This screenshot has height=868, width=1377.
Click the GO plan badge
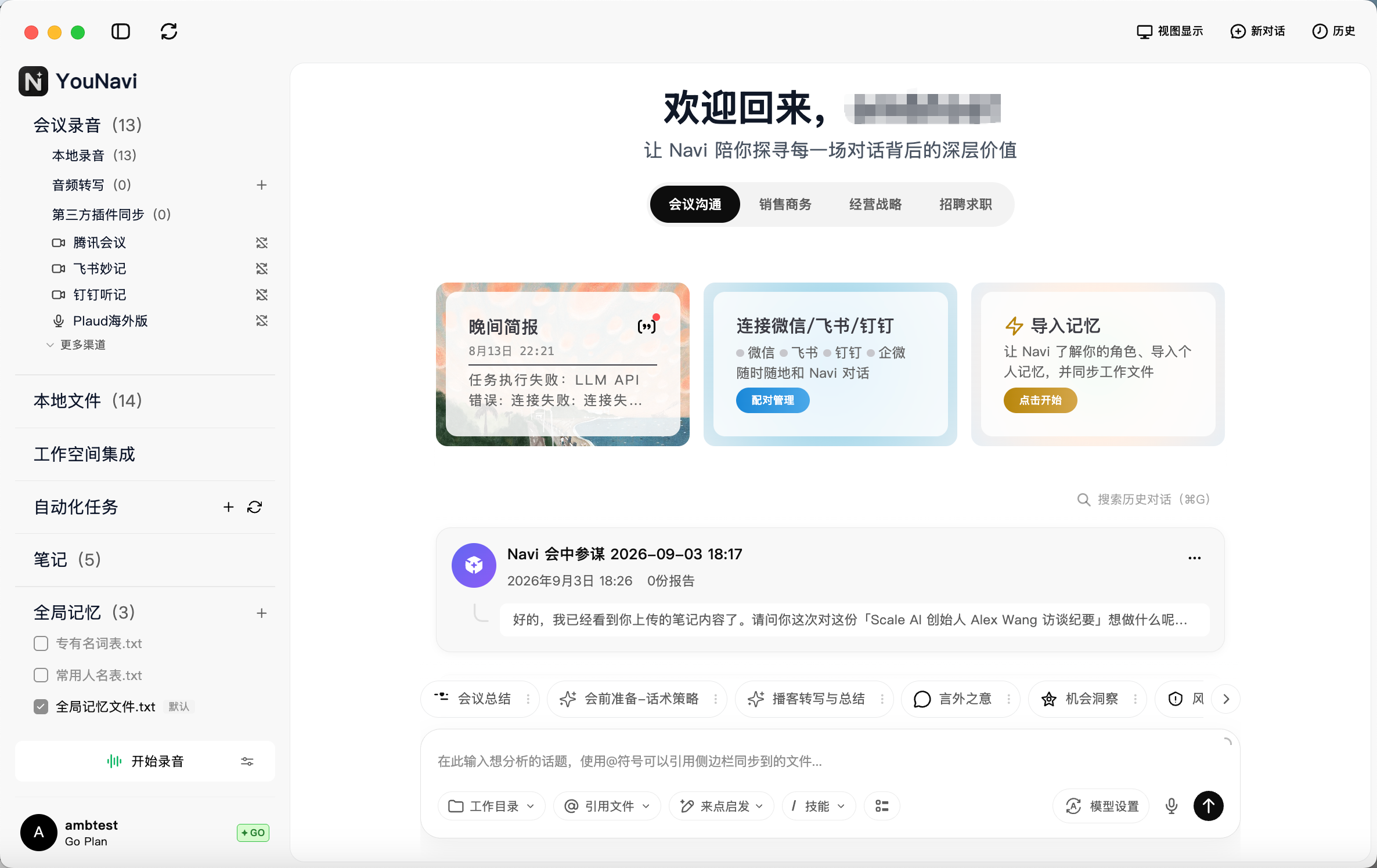pos(253,833)
